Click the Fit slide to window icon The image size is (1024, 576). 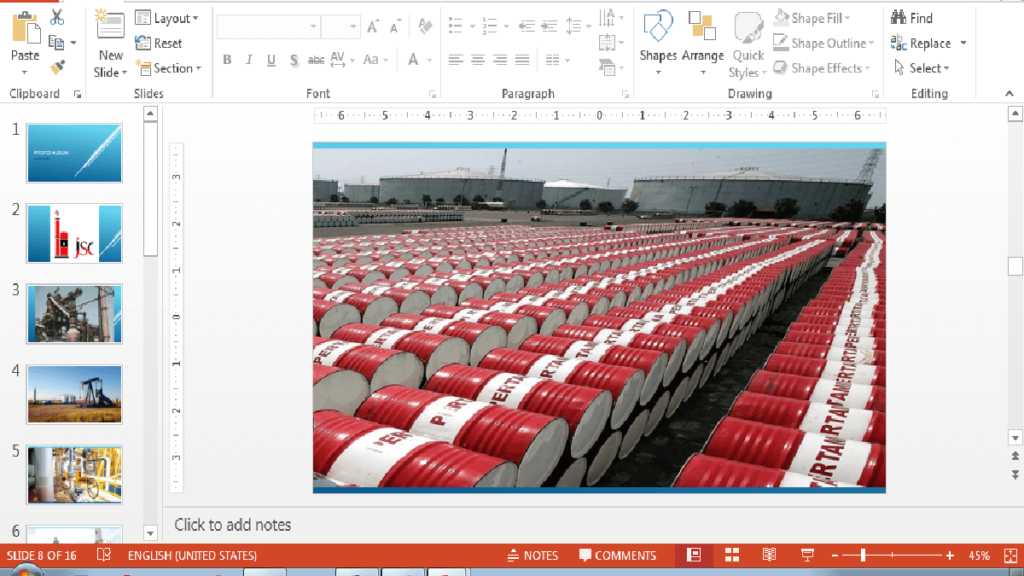tap(1010, 556)
